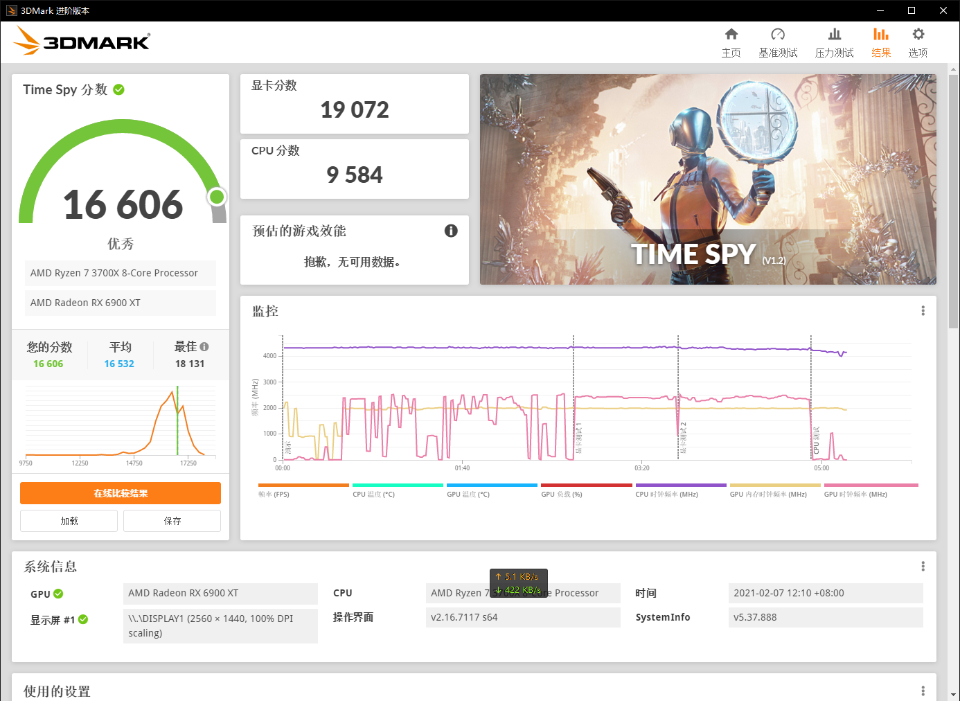Toggle the teal CPU 温度 legend bar

tap(397, 485)
